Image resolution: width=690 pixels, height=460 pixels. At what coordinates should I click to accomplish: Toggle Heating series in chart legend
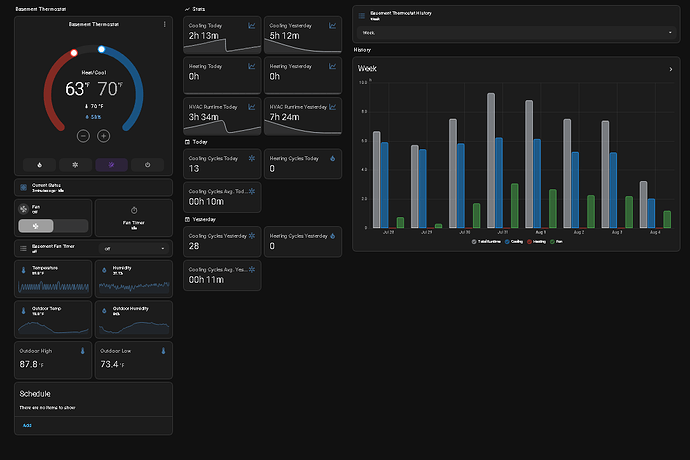point(536,242)
